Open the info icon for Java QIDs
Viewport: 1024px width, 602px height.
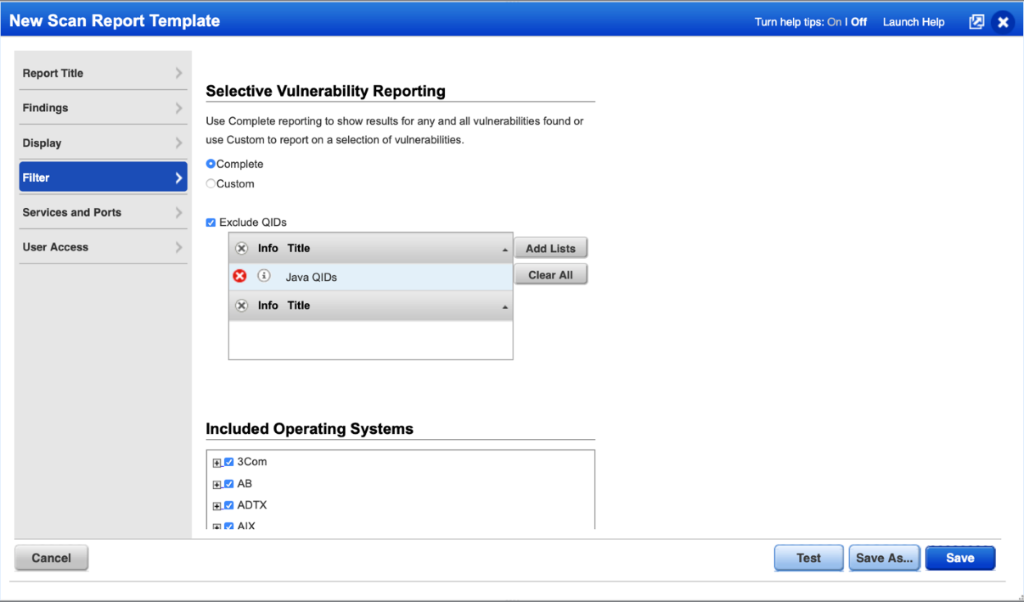[x=264, y=276]
